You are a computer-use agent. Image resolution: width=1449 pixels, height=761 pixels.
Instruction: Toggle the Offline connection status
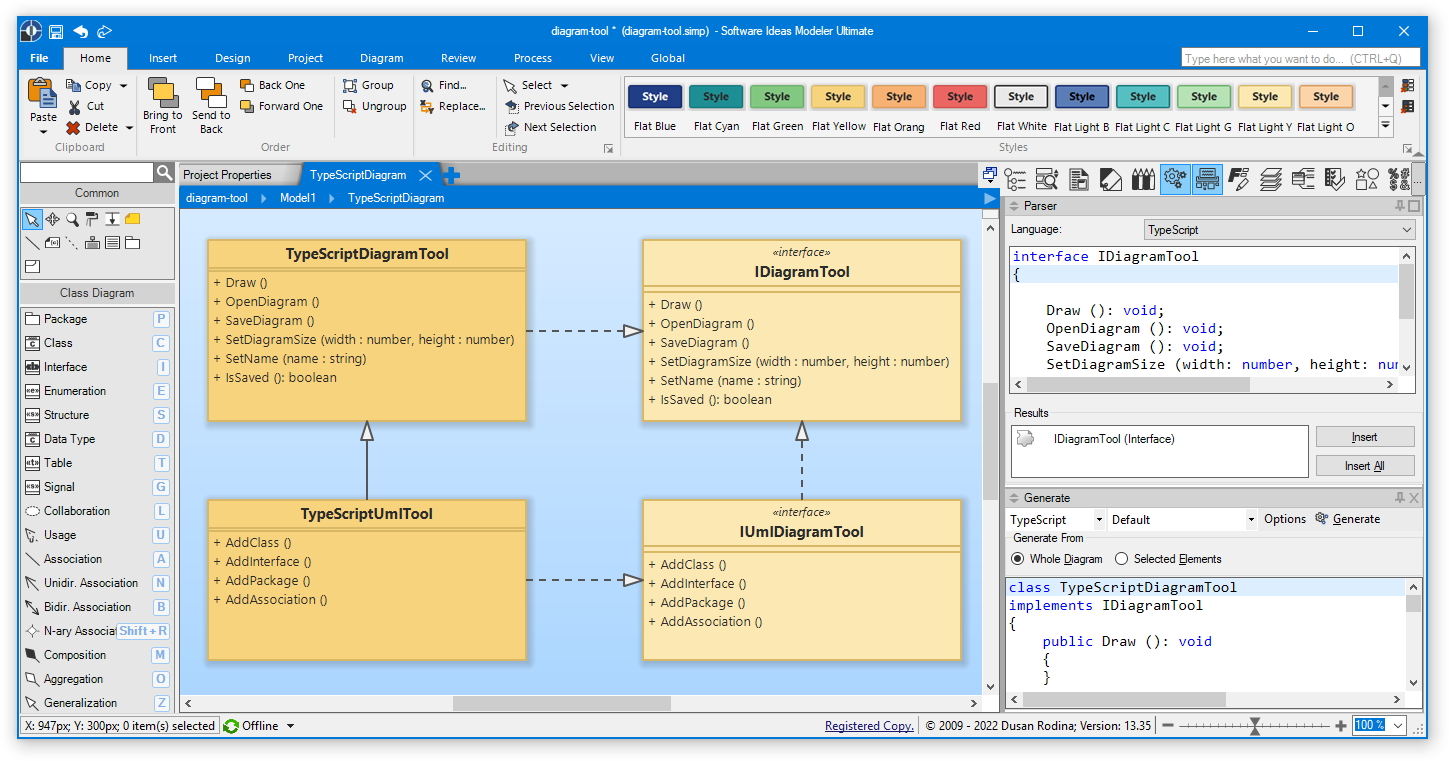coord(259,726)
